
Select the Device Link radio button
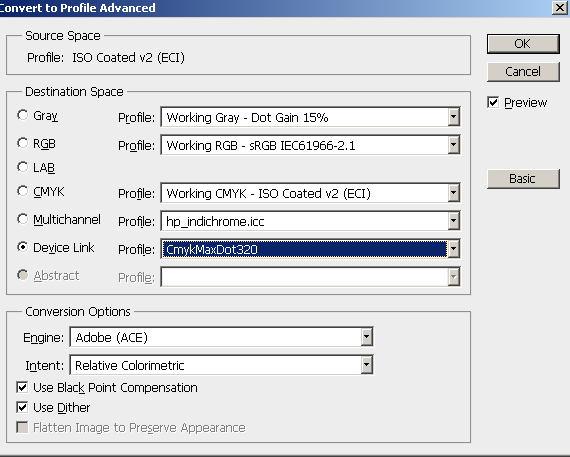22,247
